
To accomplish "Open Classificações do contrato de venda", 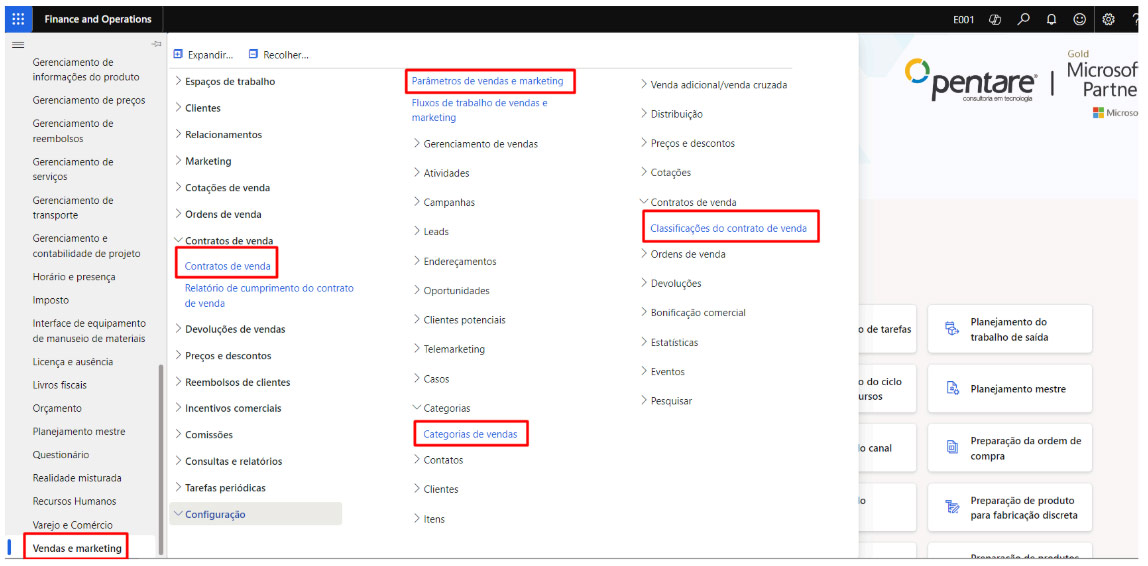I will coord(728,228).
